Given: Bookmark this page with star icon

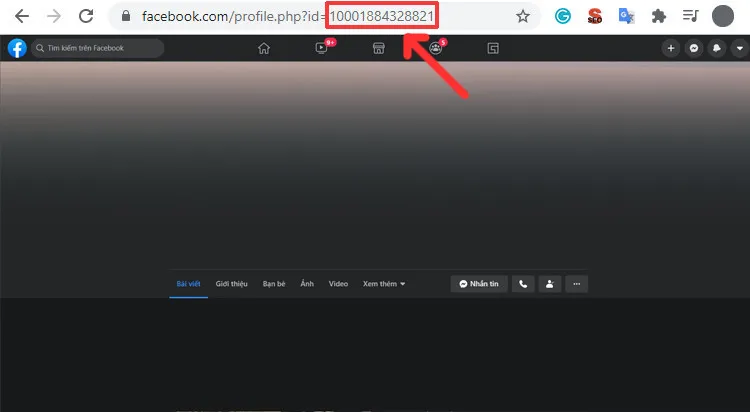Looking at the screenshot, I should (523, 16).
